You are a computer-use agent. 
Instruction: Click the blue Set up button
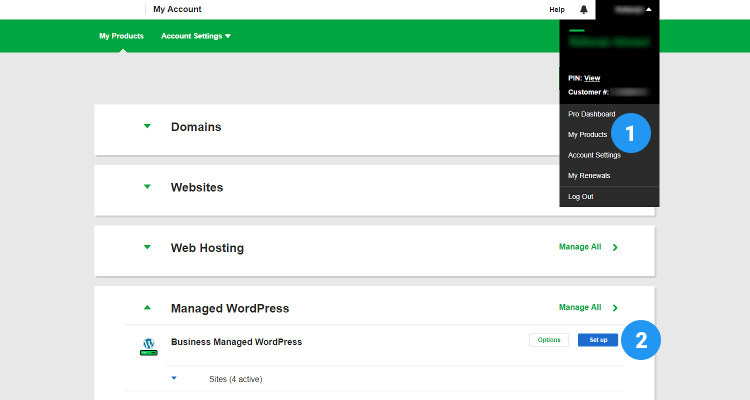pos(598,340)
